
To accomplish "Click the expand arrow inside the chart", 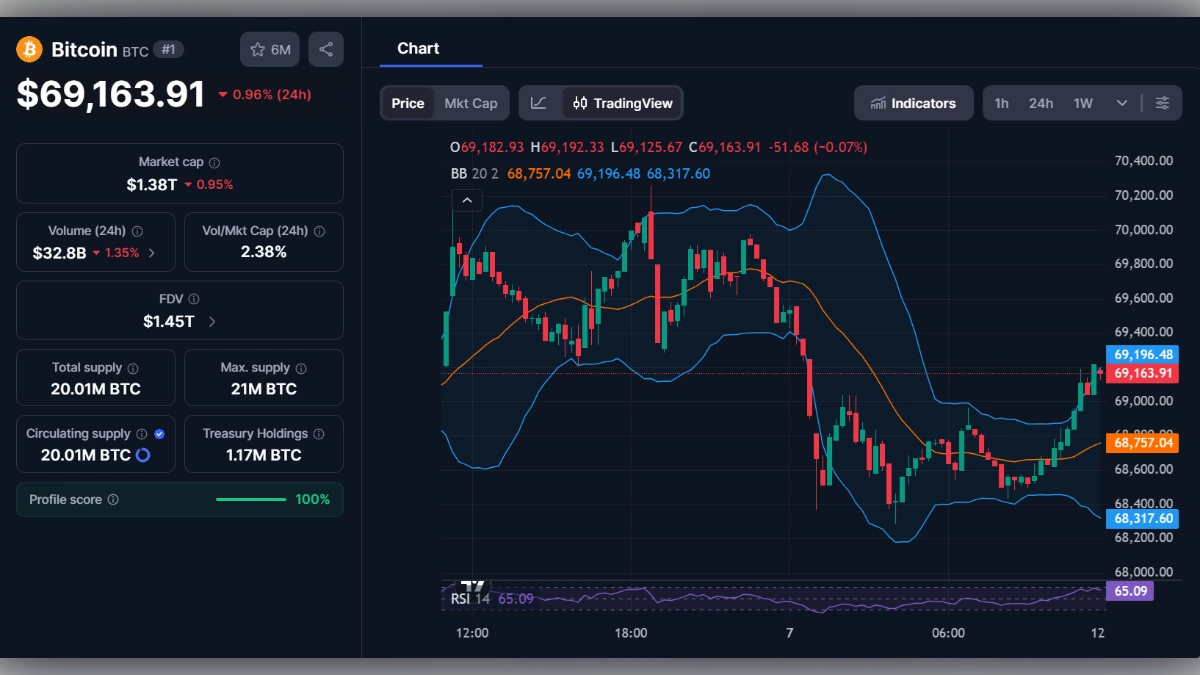I will [x=467, y=200].
